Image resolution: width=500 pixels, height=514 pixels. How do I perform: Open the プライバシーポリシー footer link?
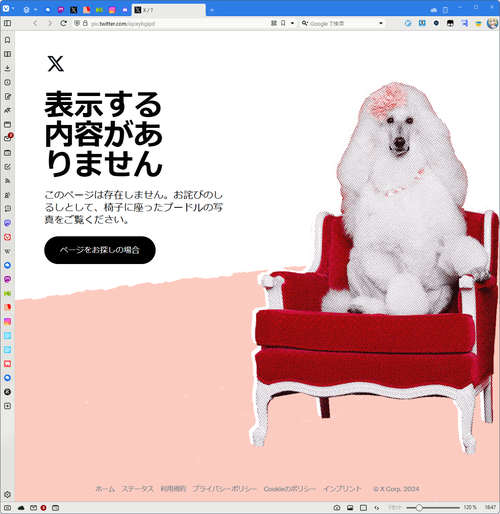(224, 489)
